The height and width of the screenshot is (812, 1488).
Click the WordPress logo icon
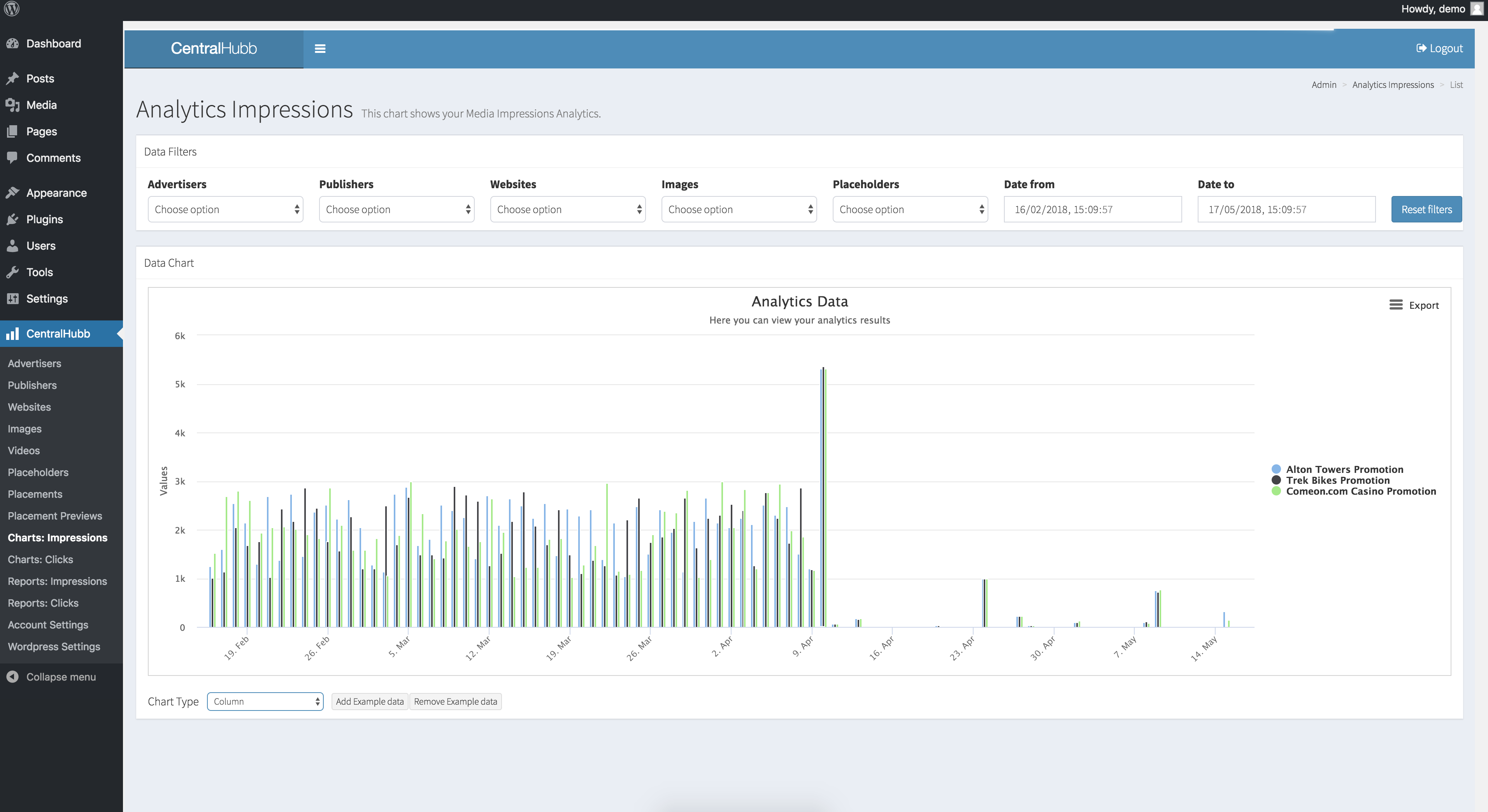(12, 9)
